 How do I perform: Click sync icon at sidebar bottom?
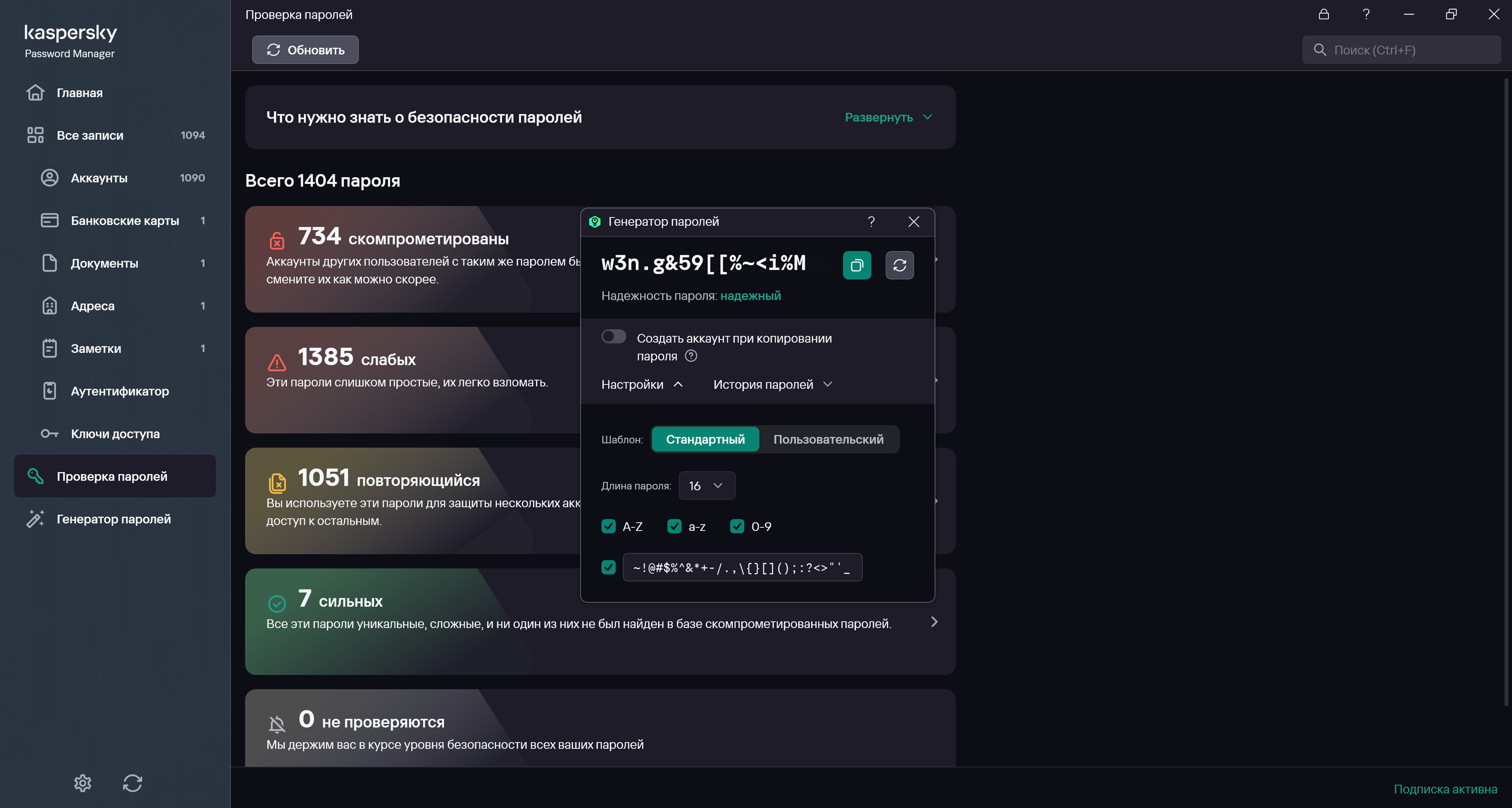pos(133,783)
